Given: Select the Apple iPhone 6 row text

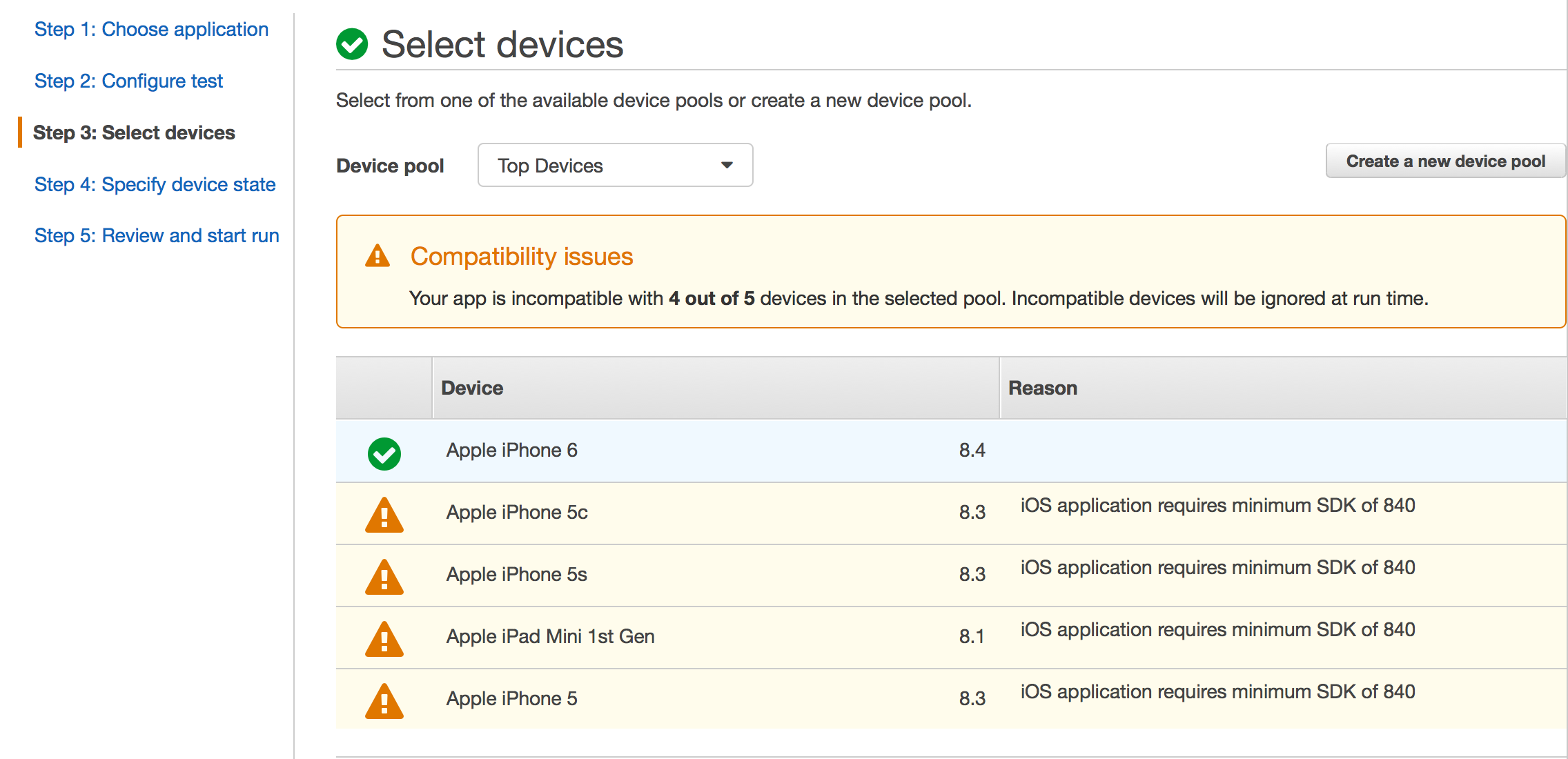Looking at the screenshot, I should point(511,451).
